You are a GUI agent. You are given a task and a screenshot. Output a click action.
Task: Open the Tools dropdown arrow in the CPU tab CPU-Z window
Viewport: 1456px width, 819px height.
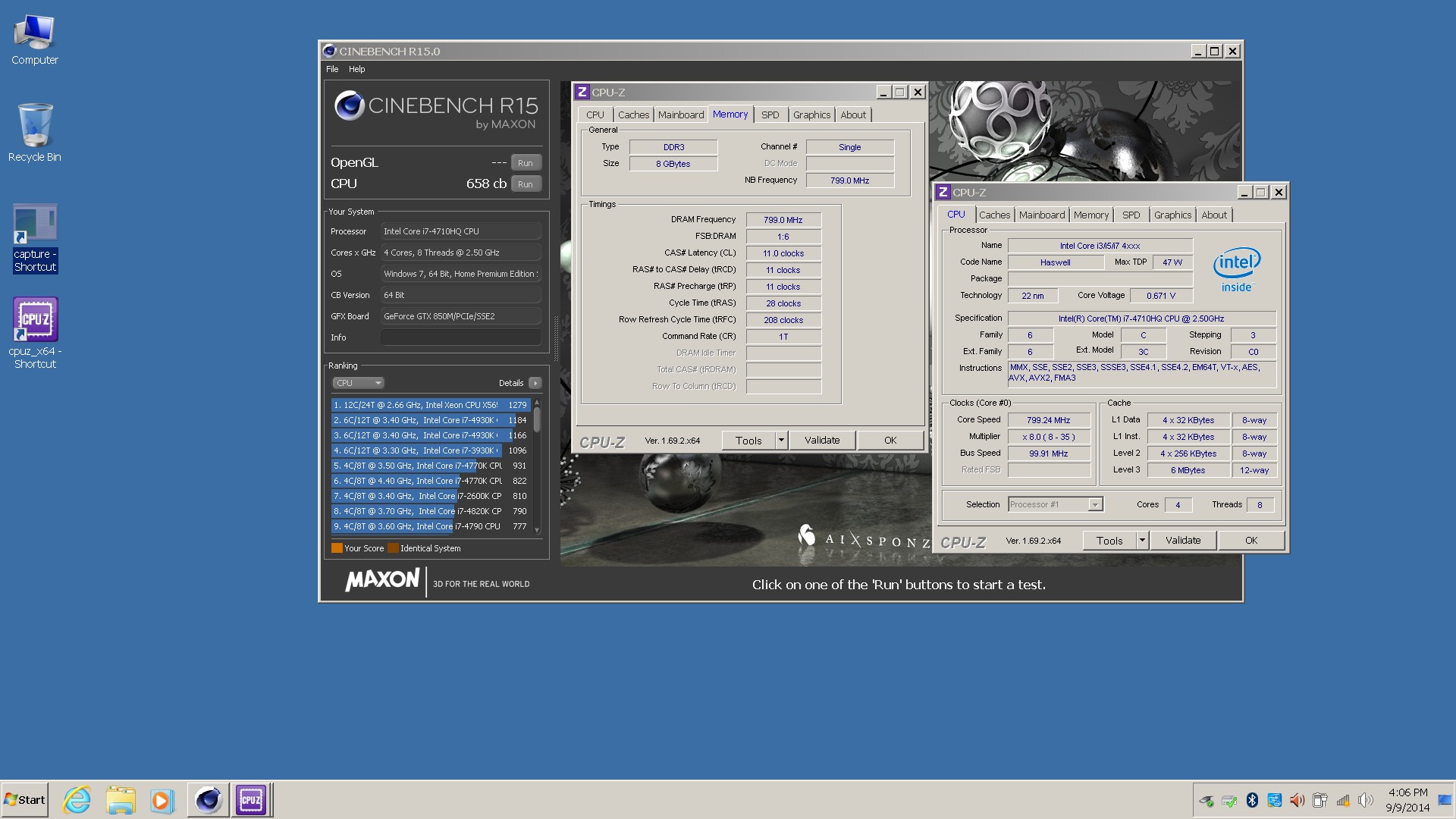coord(1142,540)
